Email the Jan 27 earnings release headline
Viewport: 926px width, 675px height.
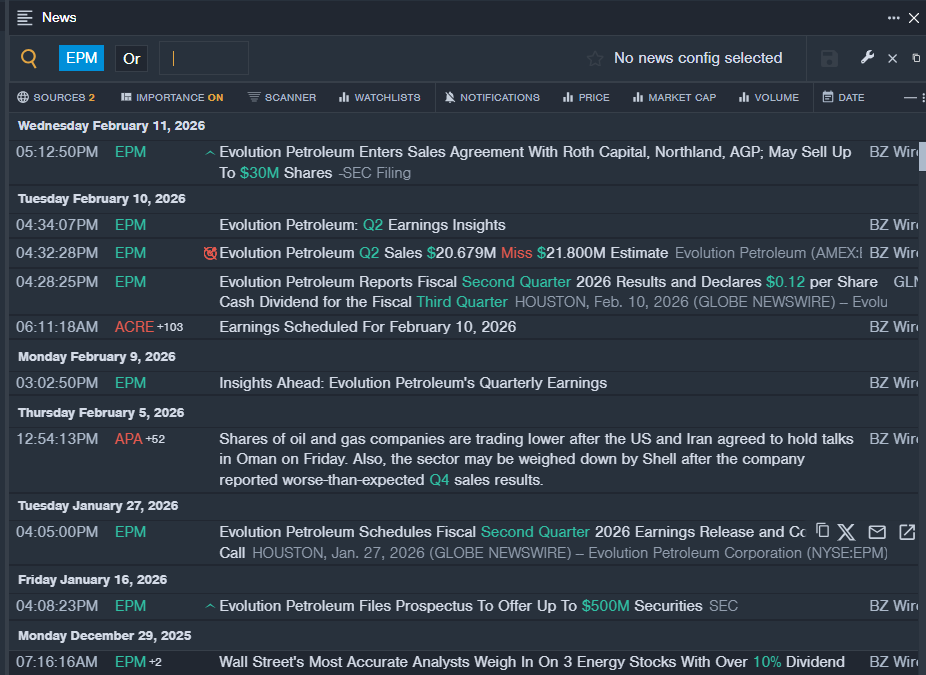(877, 532)
